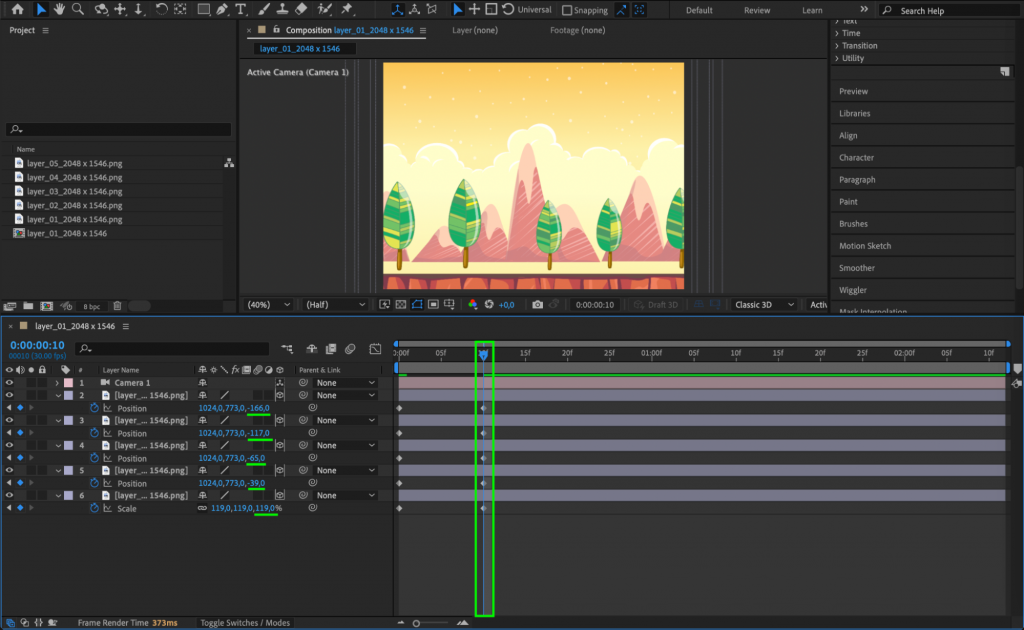Toggle Motion Blur for the composition
The image size is (1024, 630).
pyautogui.click(x=350, y=348)
